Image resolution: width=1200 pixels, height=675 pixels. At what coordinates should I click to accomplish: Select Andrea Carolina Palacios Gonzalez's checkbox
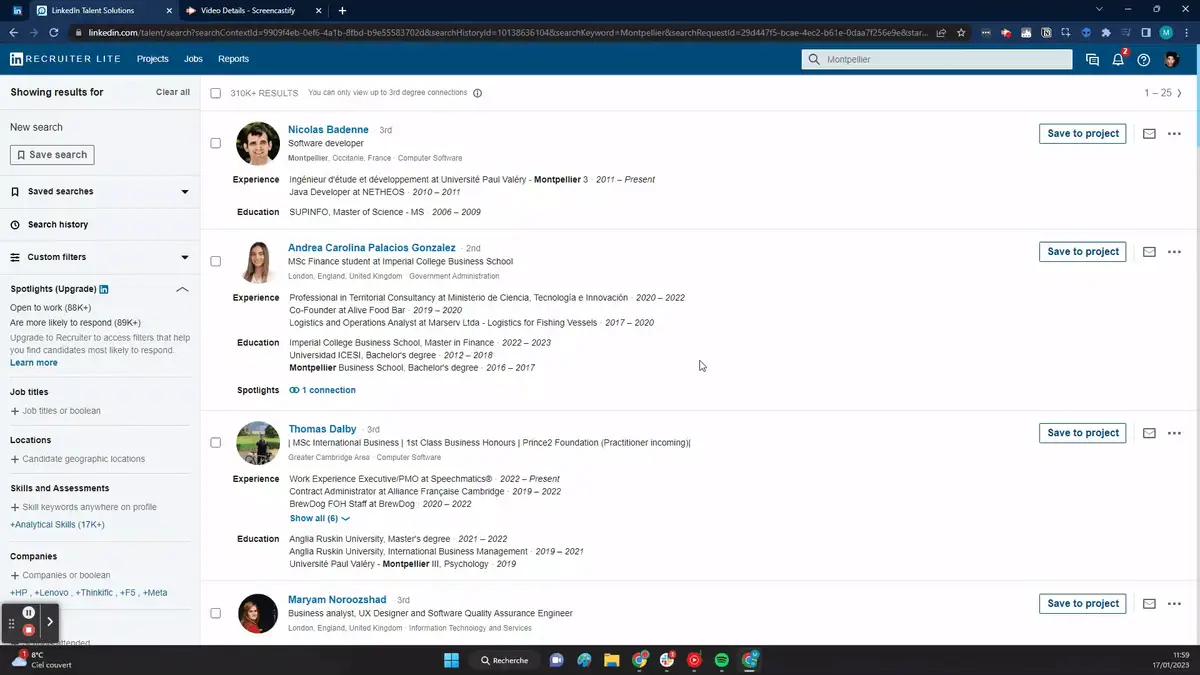coord(215,261)
